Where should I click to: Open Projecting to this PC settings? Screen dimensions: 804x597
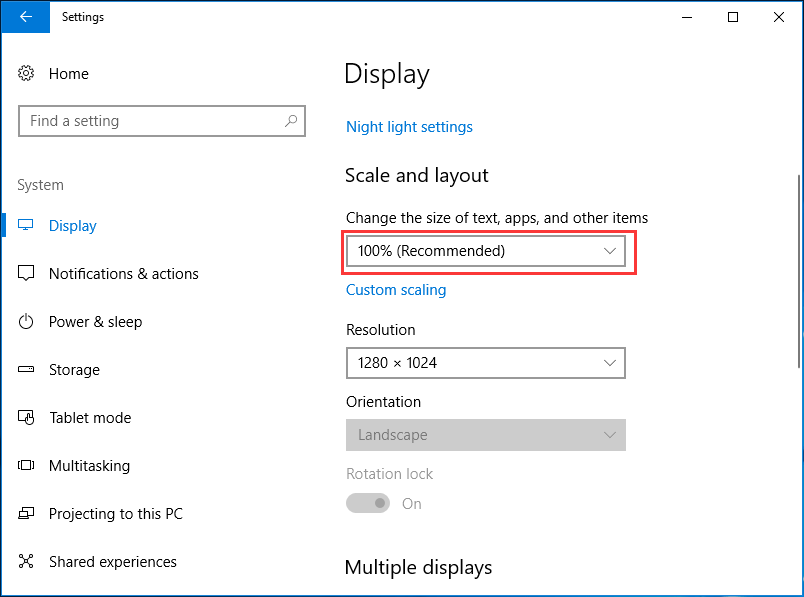115,513
